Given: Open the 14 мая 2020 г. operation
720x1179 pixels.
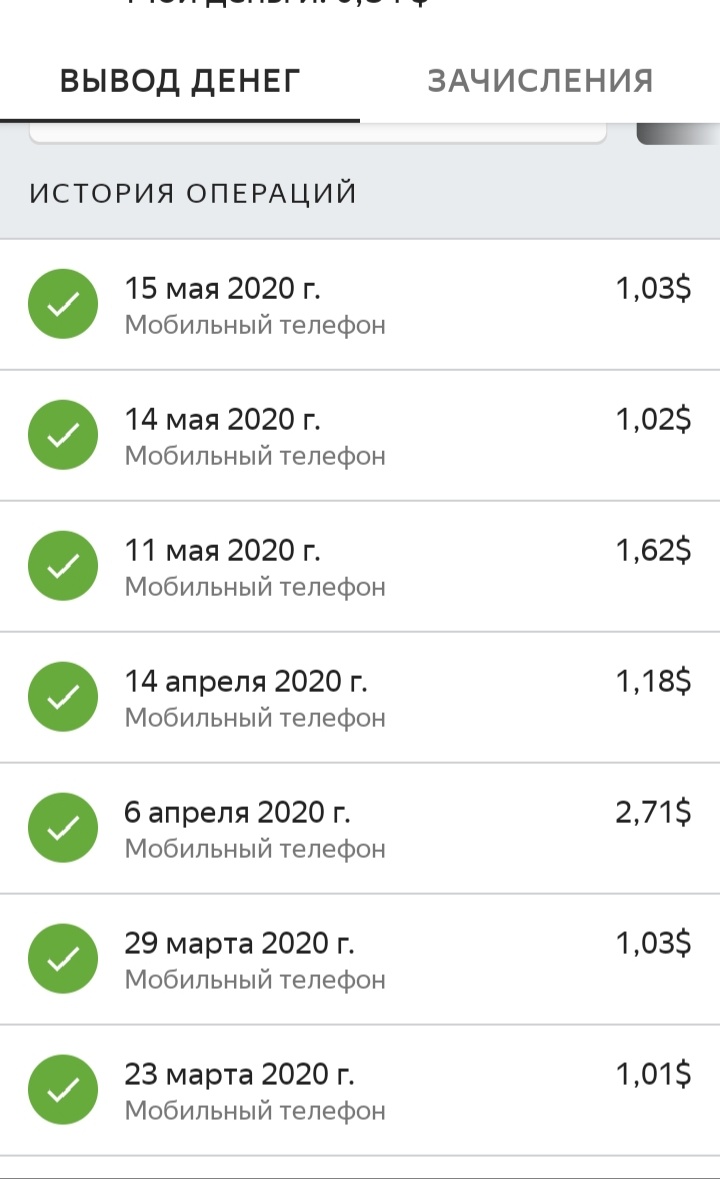Looking at the screenshot, I should click(x=360, y=435).
